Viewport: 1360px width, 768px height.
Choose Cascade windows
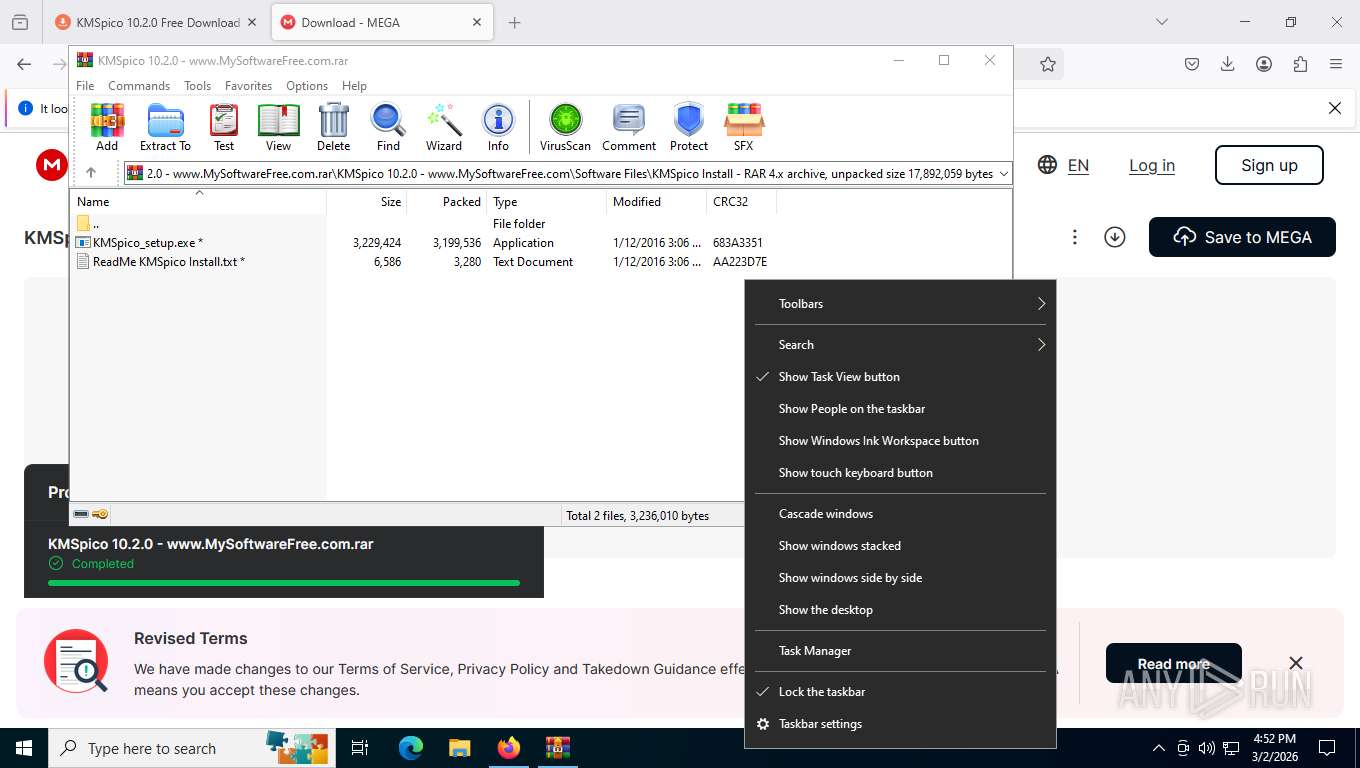900,514
